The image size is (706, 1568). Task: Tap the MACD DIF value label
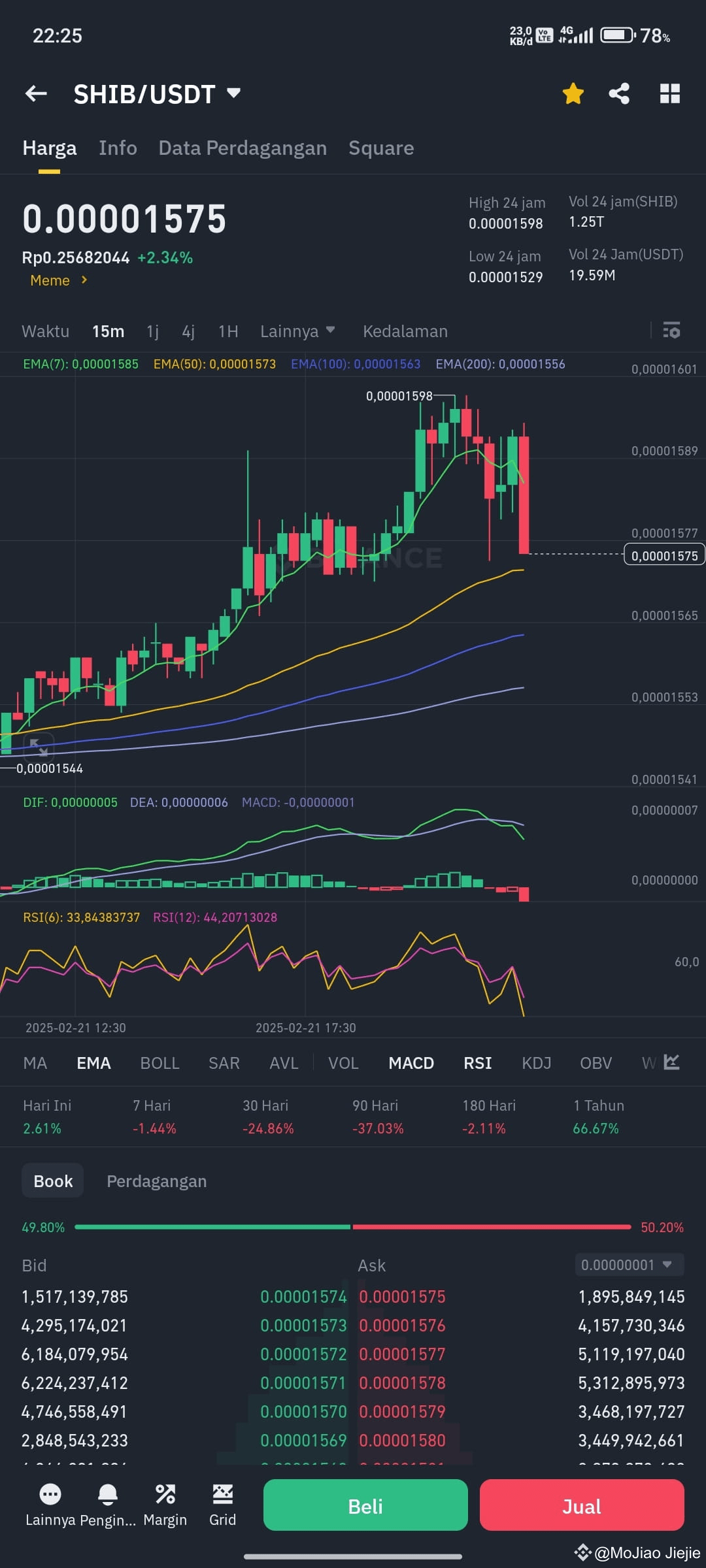[x=70, y=802]
